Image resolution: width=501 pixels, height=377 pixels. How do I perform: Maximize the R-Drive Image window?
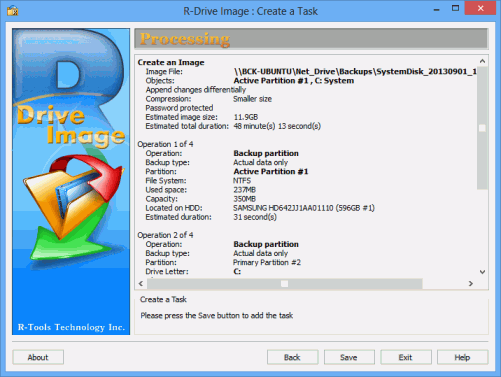click(455, 8)
